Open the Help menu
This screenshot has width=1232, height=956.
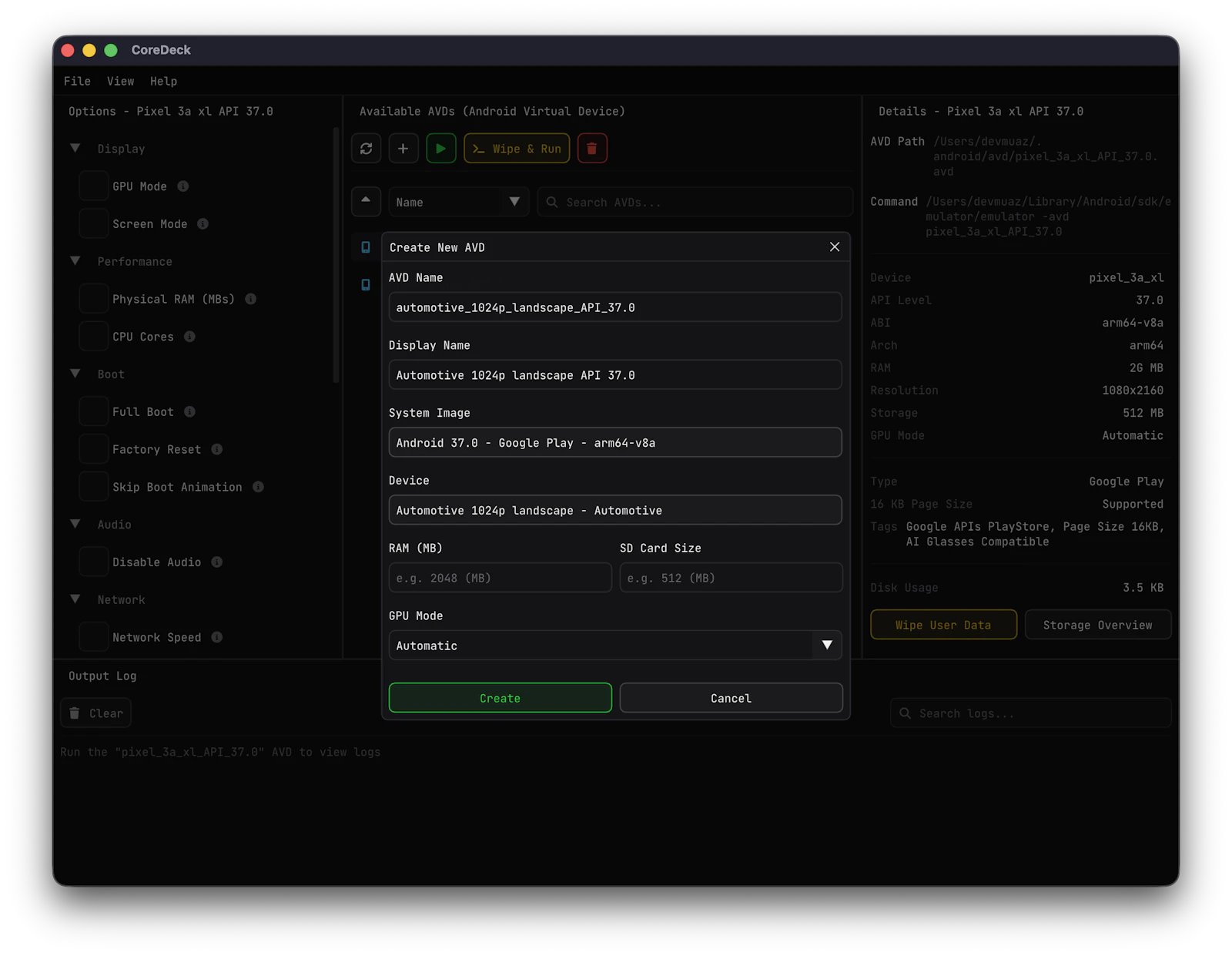tap(163, 81)
